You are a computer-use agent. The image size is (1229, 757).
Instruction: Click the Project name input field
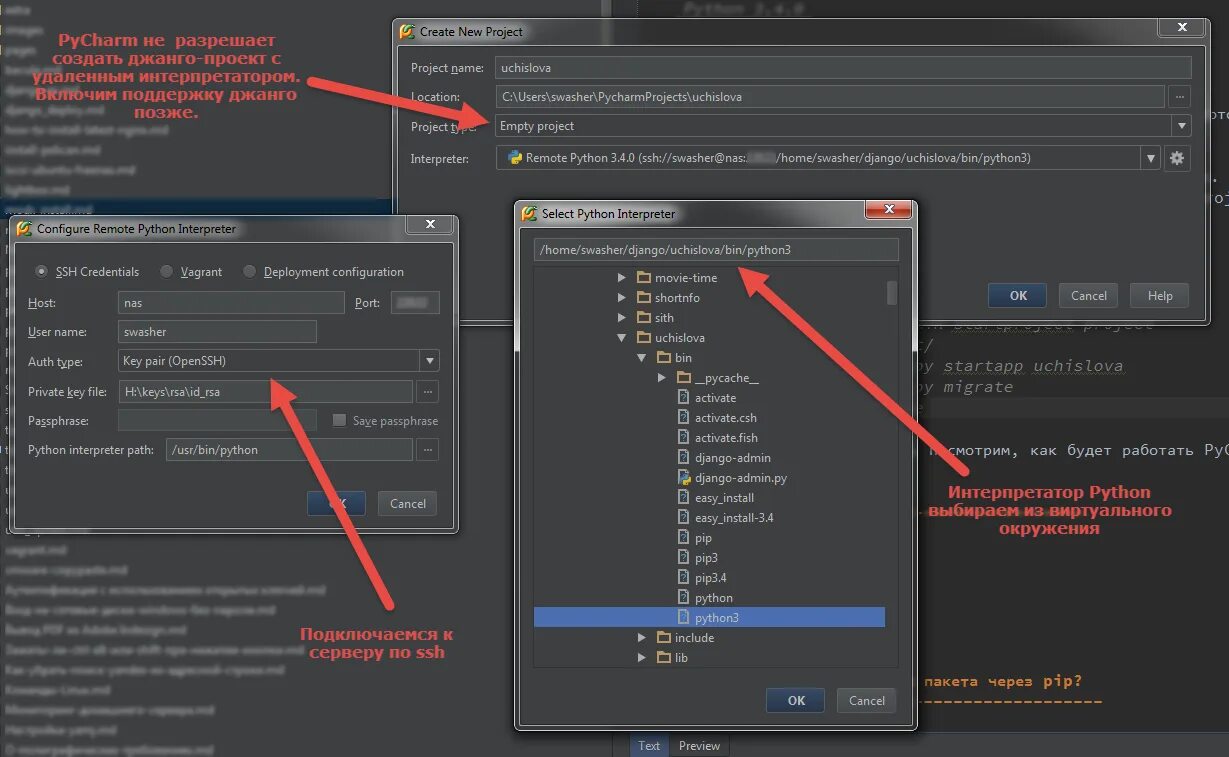843,68
